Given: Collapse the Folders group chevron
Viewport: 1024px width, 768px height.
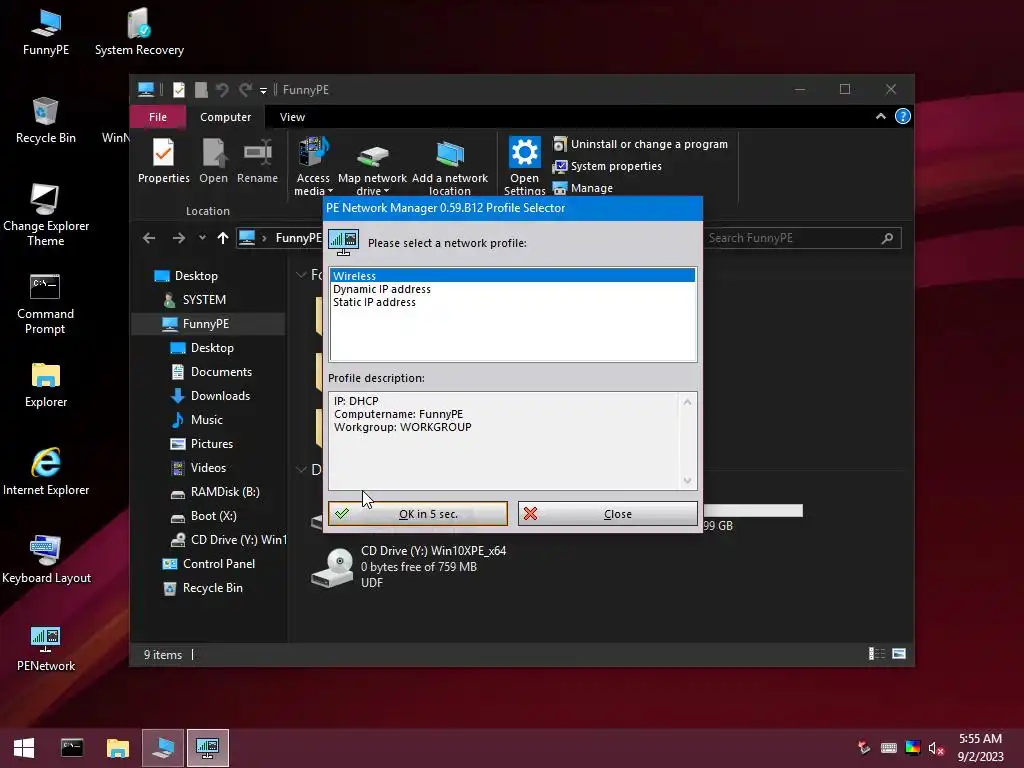Looking at the screenshot, I should (x=301, y=275).
